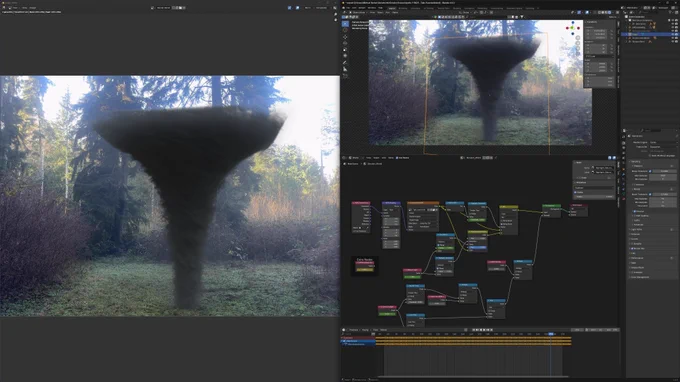This screenshot has height=382, width=680.
Task: Toggle the Use Nodes checkbox
Action: tap(397, 158)
